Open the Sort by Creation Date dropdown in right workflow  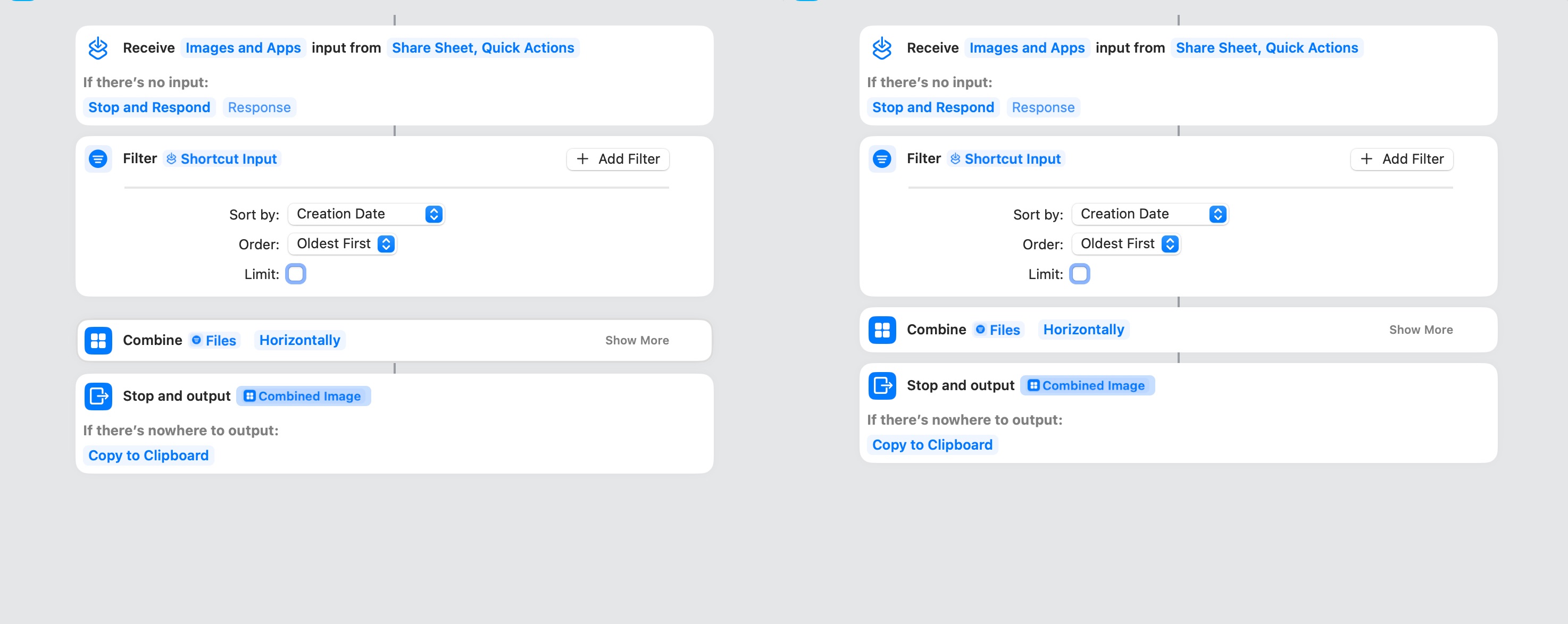tap(1150, 214)
